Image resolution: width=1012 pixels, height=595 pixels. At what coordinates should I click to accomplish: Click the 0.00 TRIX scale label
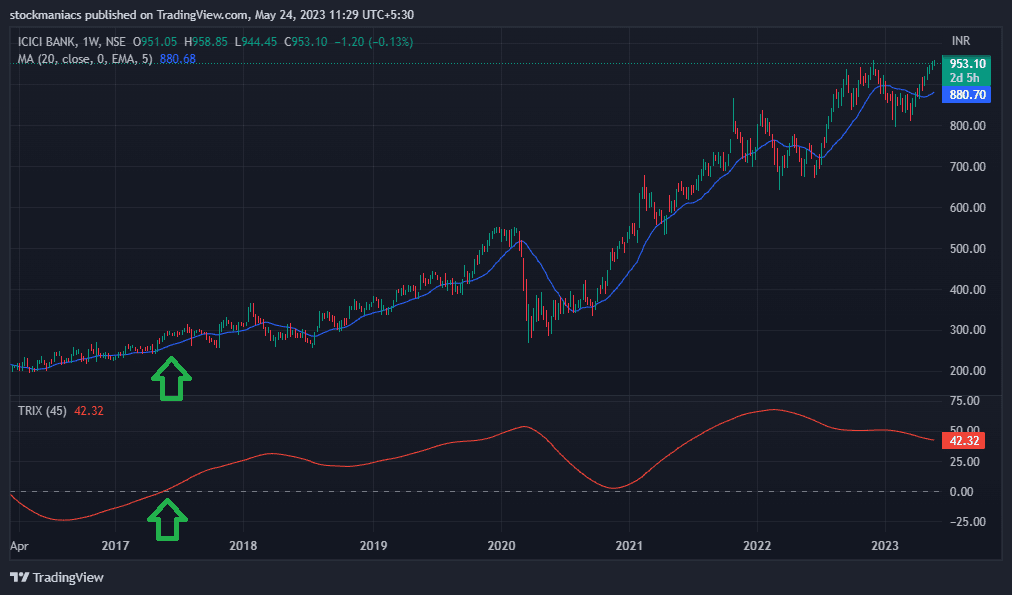962,492
